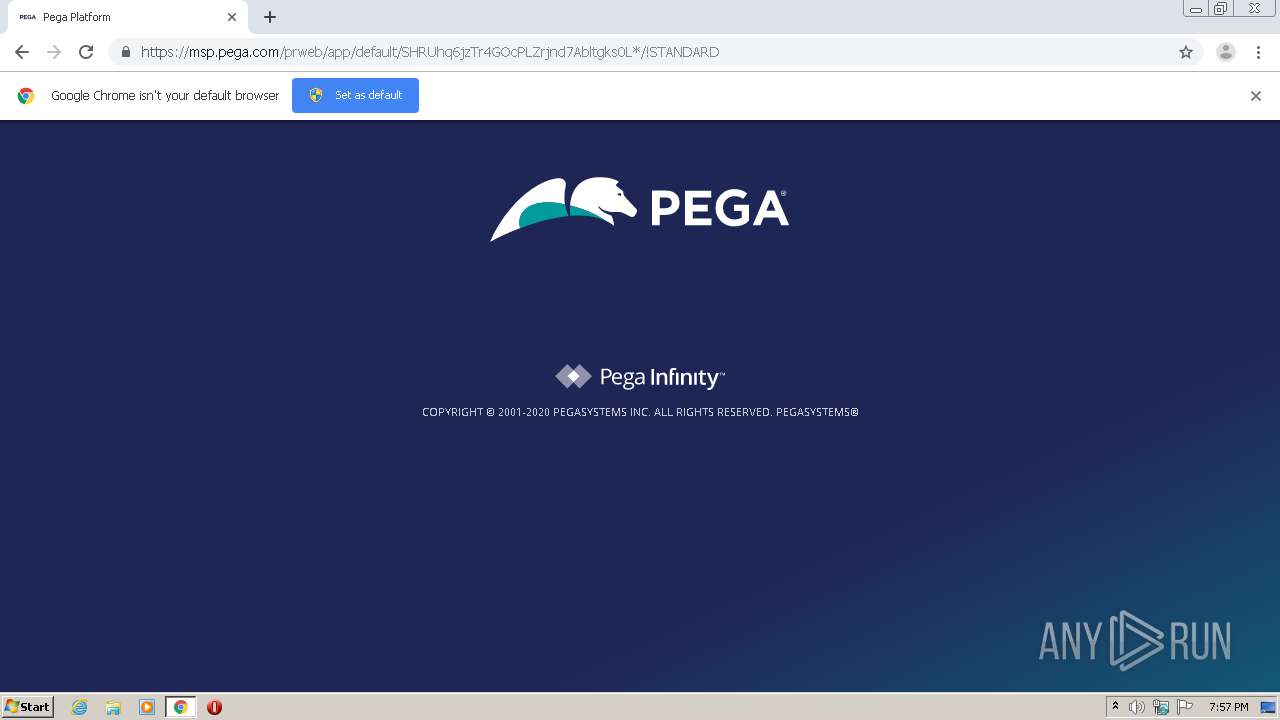Click the Pega Infinity logo
This screenshot has height=720, width=1280.
(640, 377)
